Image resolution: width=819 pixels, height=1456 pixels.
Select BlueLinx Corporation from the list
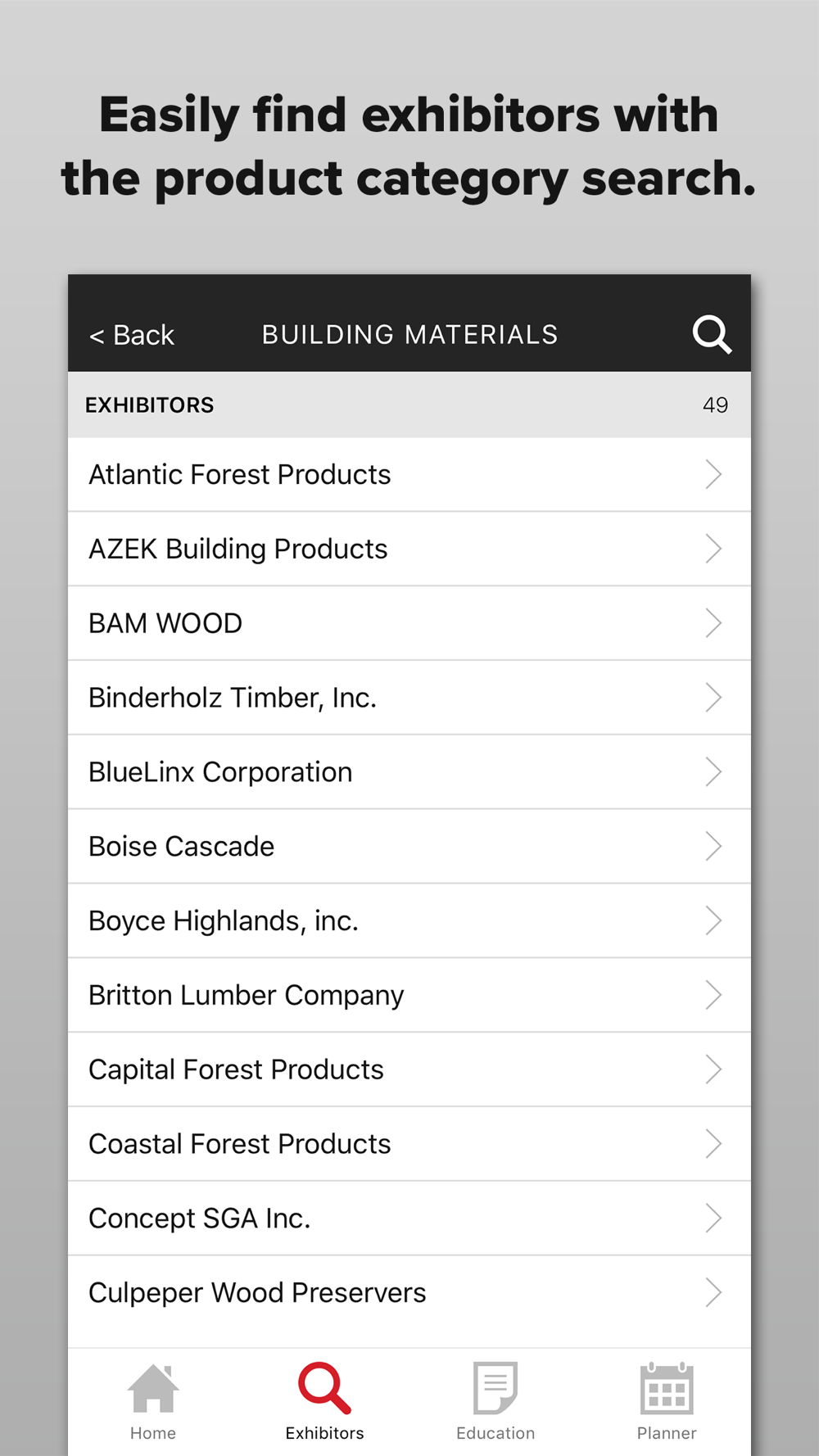[409, 772]
